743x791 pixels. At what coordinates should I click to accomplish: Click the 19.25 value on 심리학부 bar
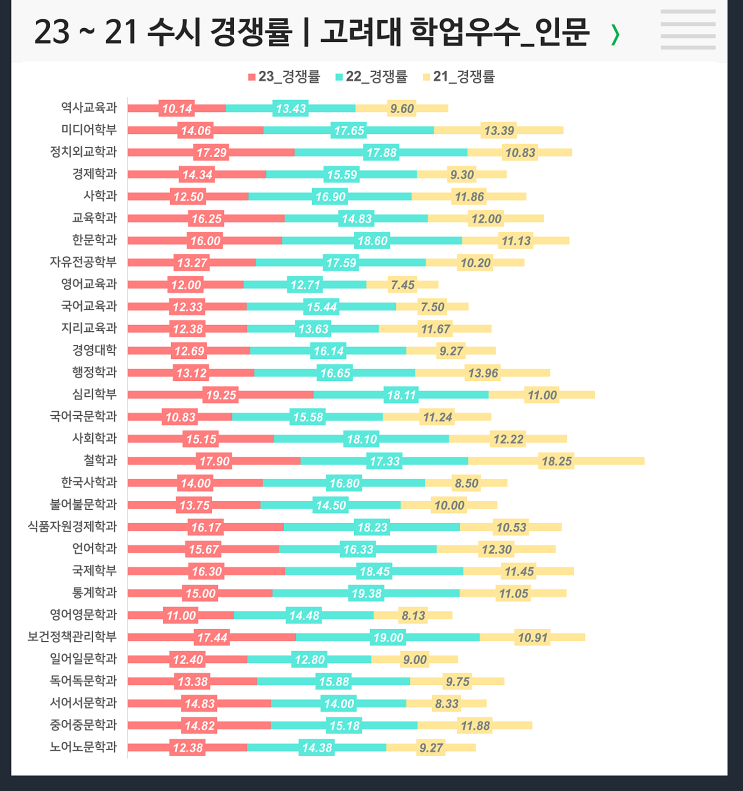[x=221, y=395]
